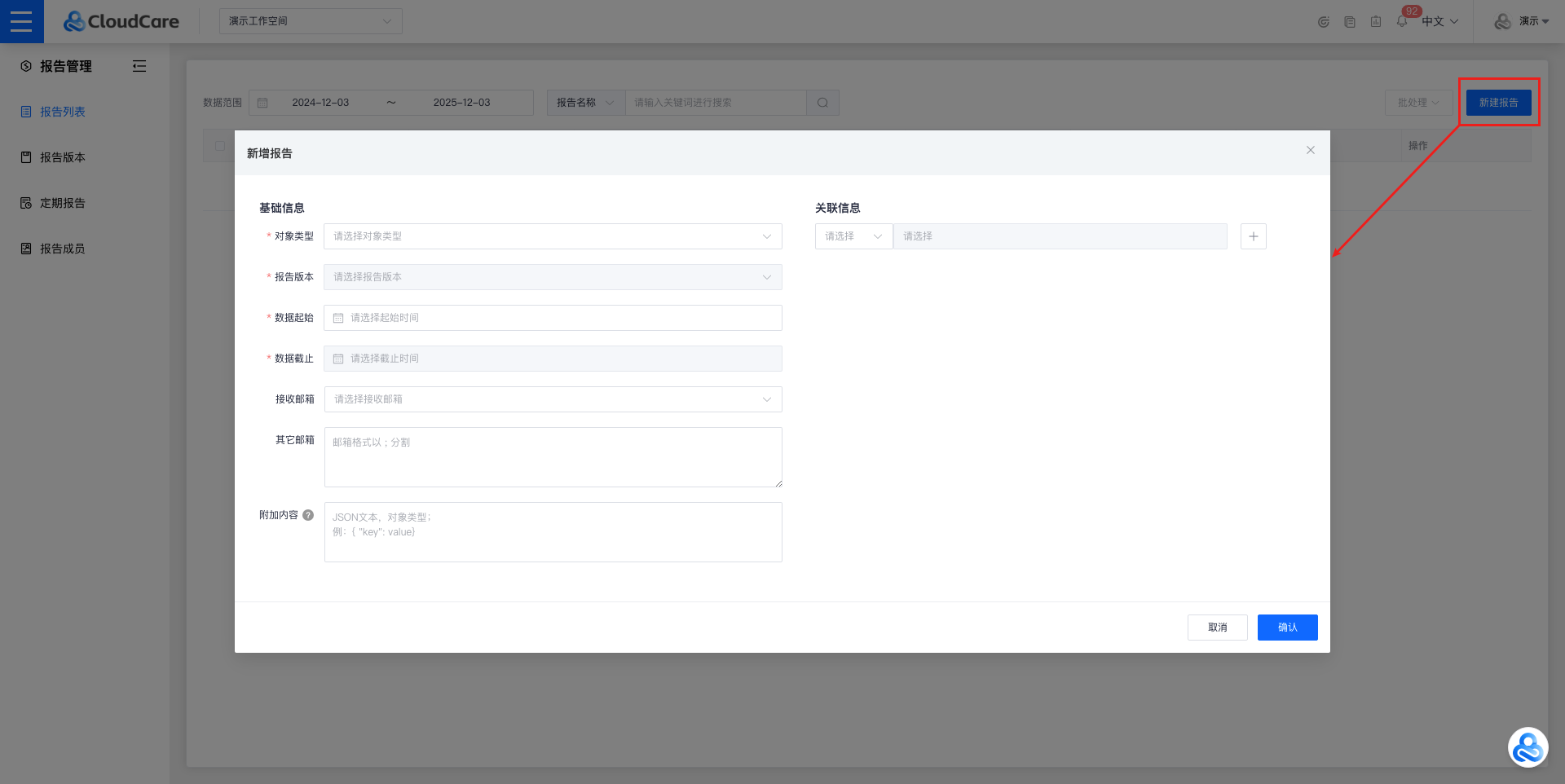Click the search magnifier icon

click(x=822, y=103)
